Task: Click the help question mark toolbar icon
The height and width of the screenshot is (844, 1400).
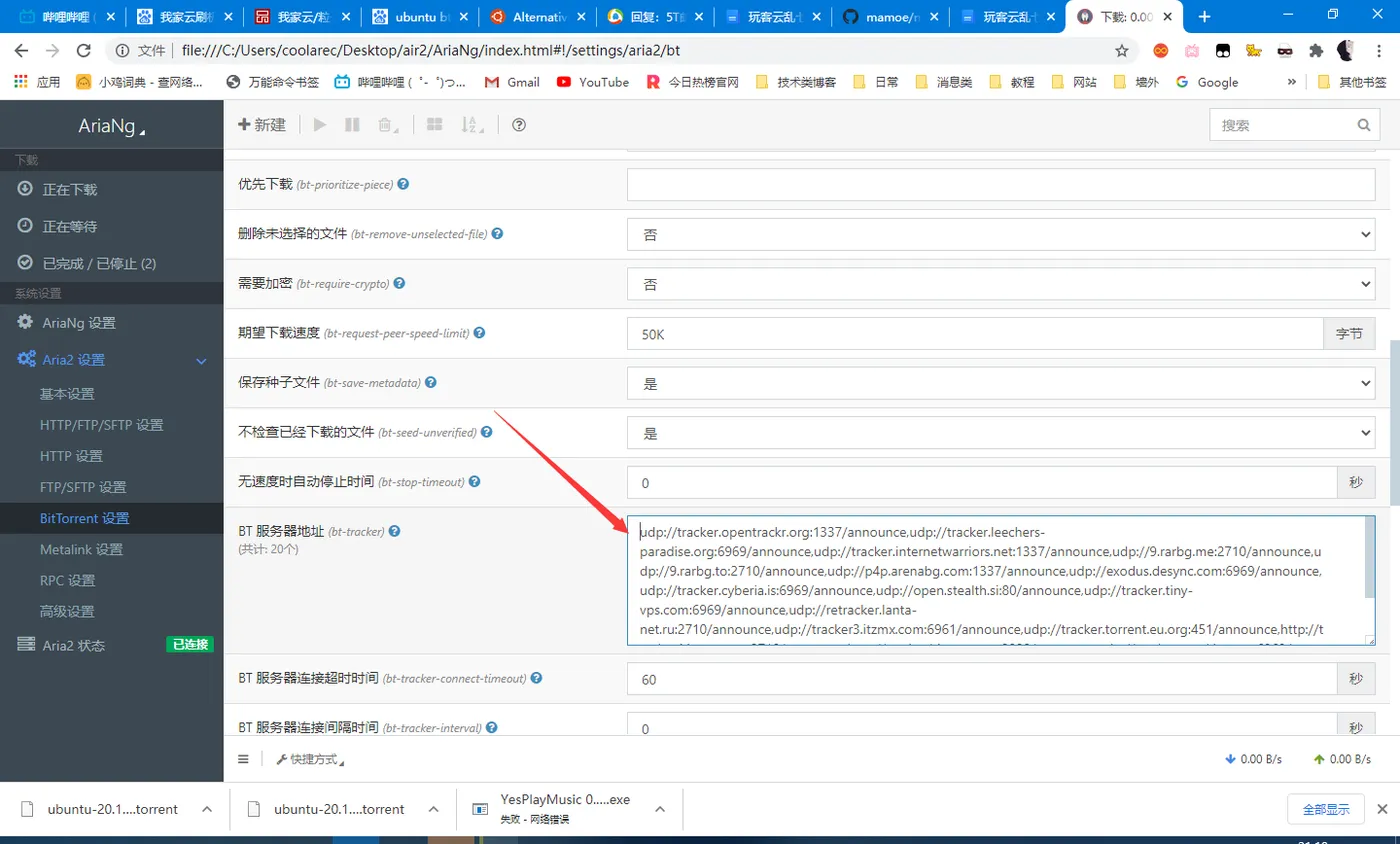Action: click(x=519, y=125)
